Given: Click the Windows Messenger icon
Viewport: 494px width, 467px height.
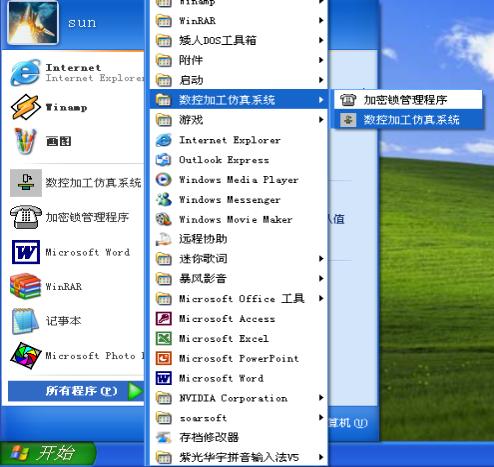Looking at the screenshot, I should (x=164, y=199).
